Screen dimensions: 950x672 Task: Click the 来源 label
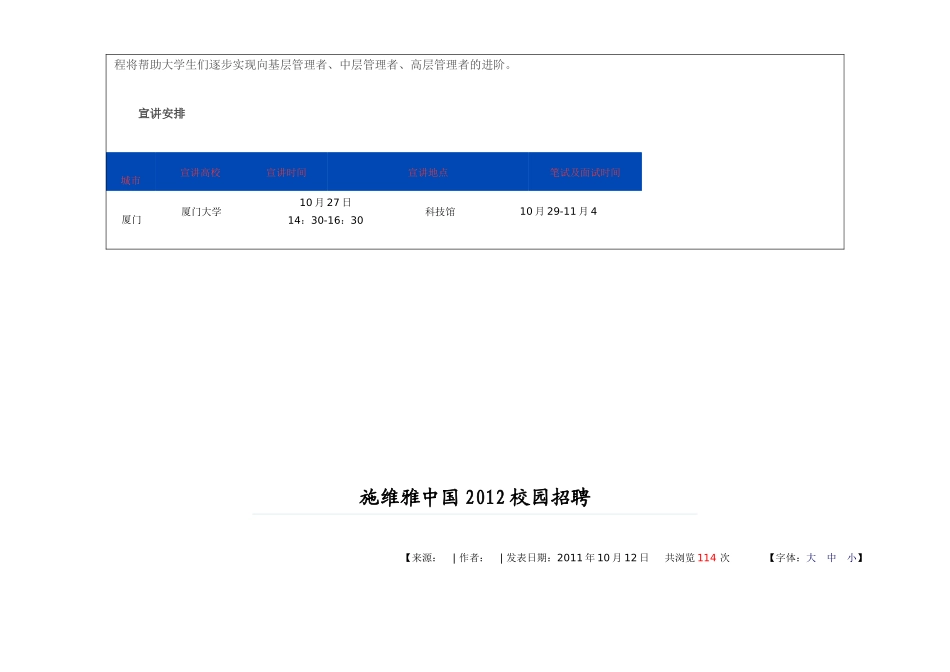424,557
